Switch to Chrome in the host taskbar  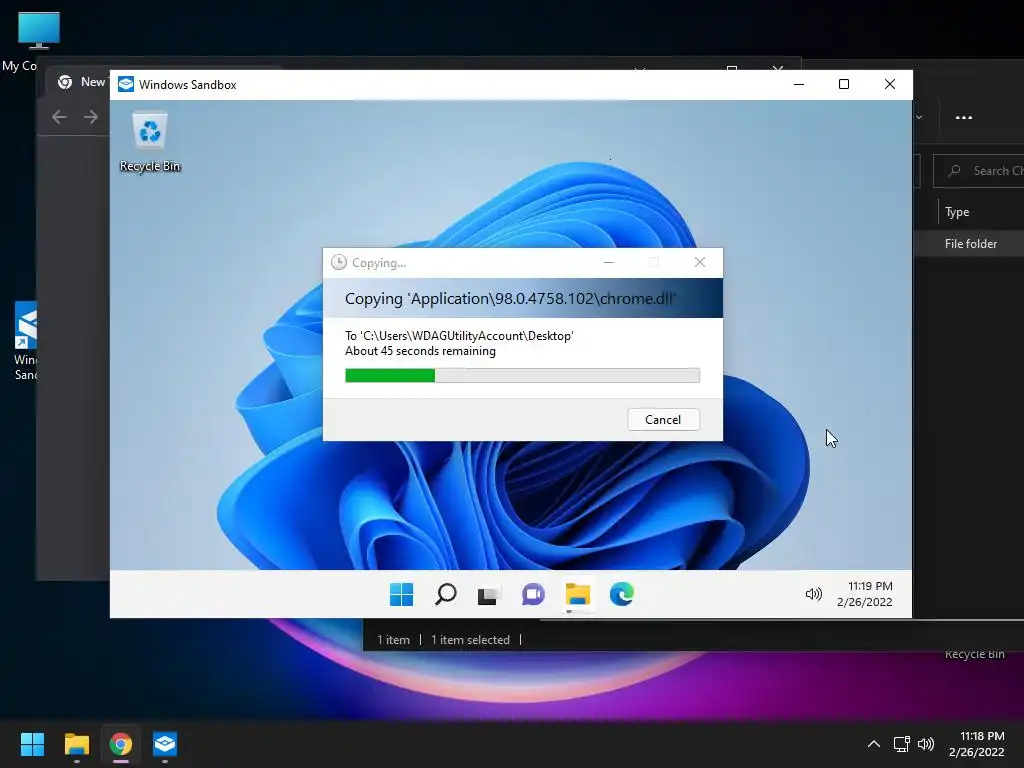(121, 744)
